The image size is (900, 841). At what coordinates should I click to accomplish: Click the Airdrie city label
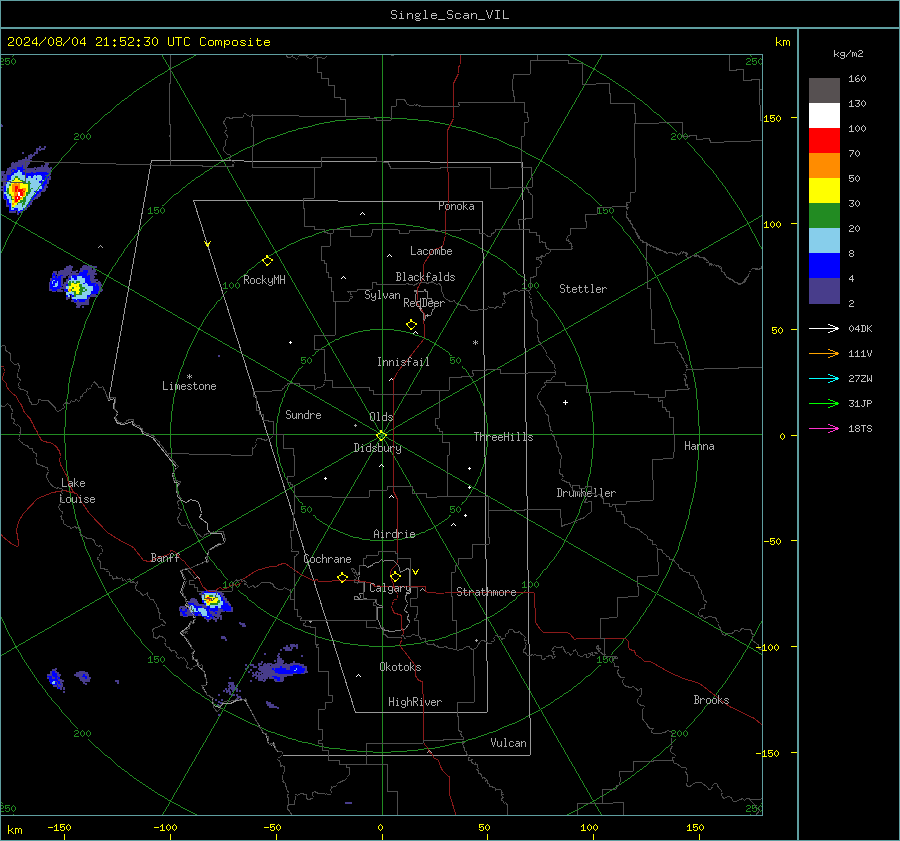(x=394, y=534)
